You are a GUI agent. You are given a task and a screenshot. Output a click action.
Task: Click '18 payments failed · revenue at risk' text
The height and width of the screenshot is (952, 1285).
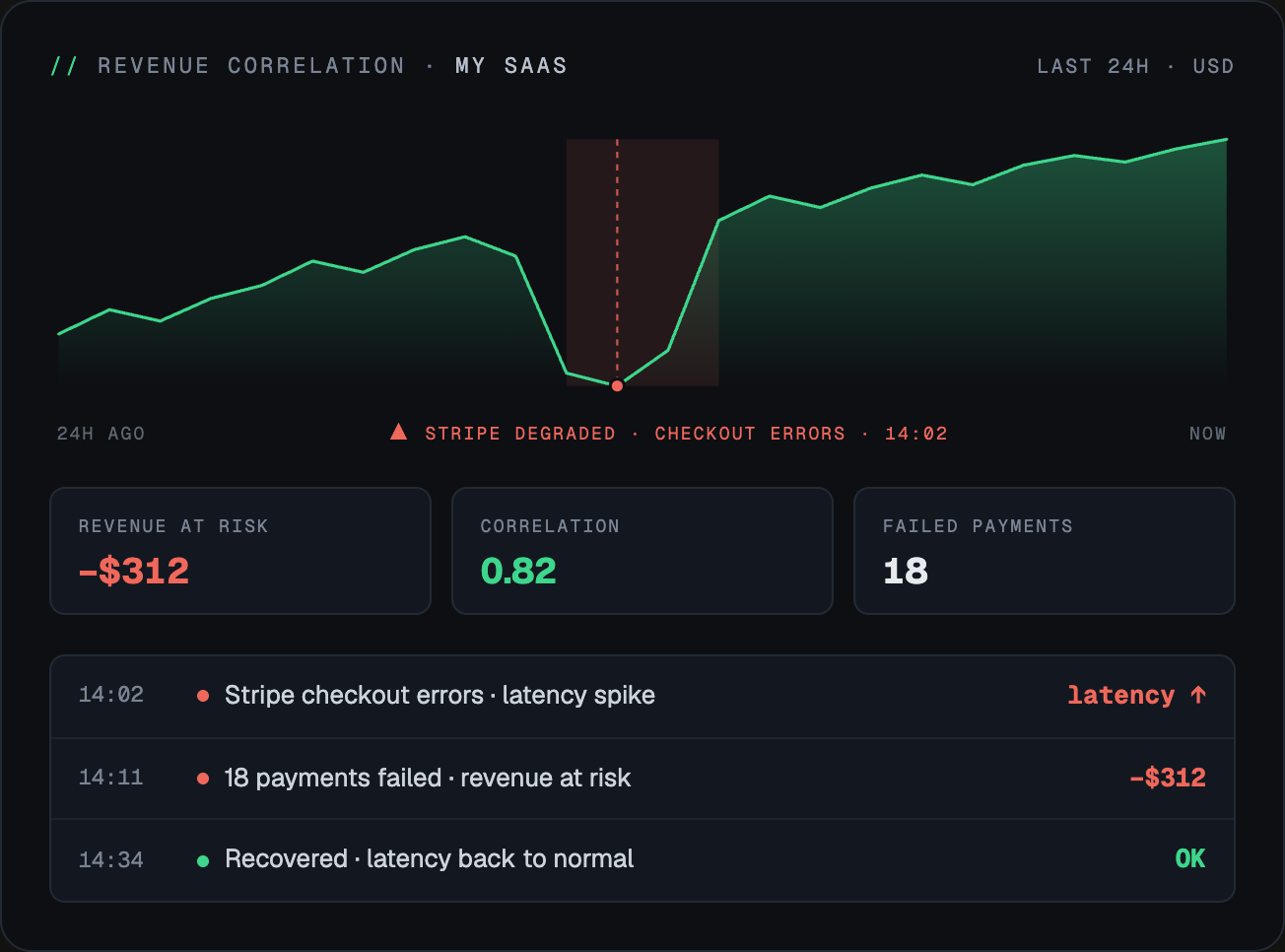pos(428,779)
